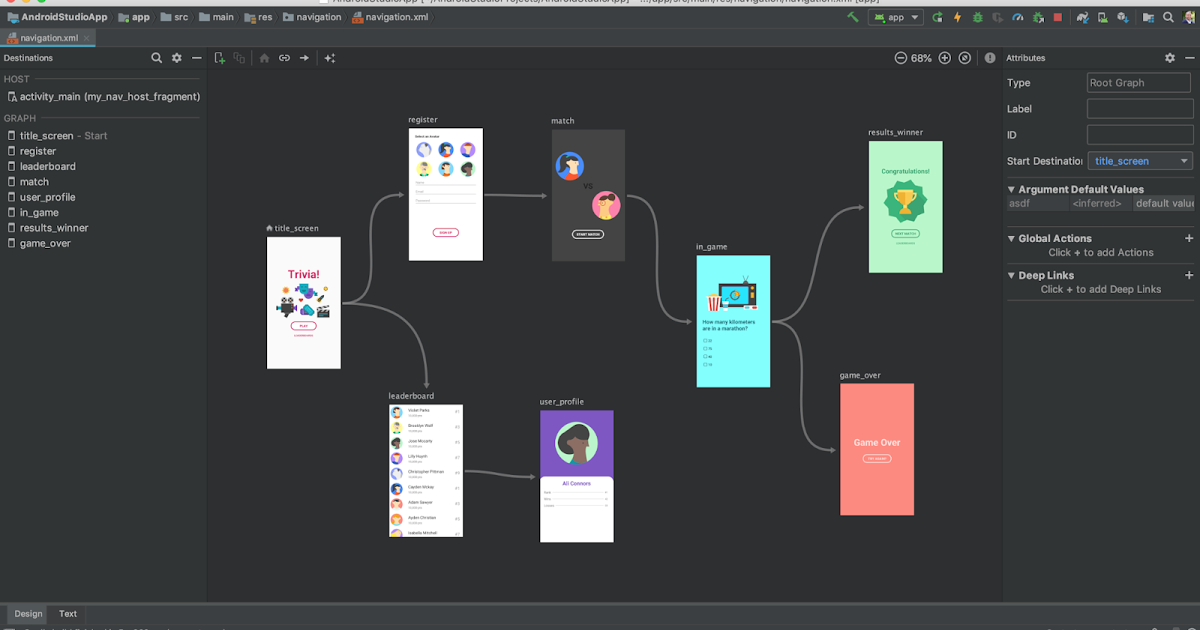Click + to add a Global Action
Viewport: 1200px width, 630px height.
pos(1190,238)
